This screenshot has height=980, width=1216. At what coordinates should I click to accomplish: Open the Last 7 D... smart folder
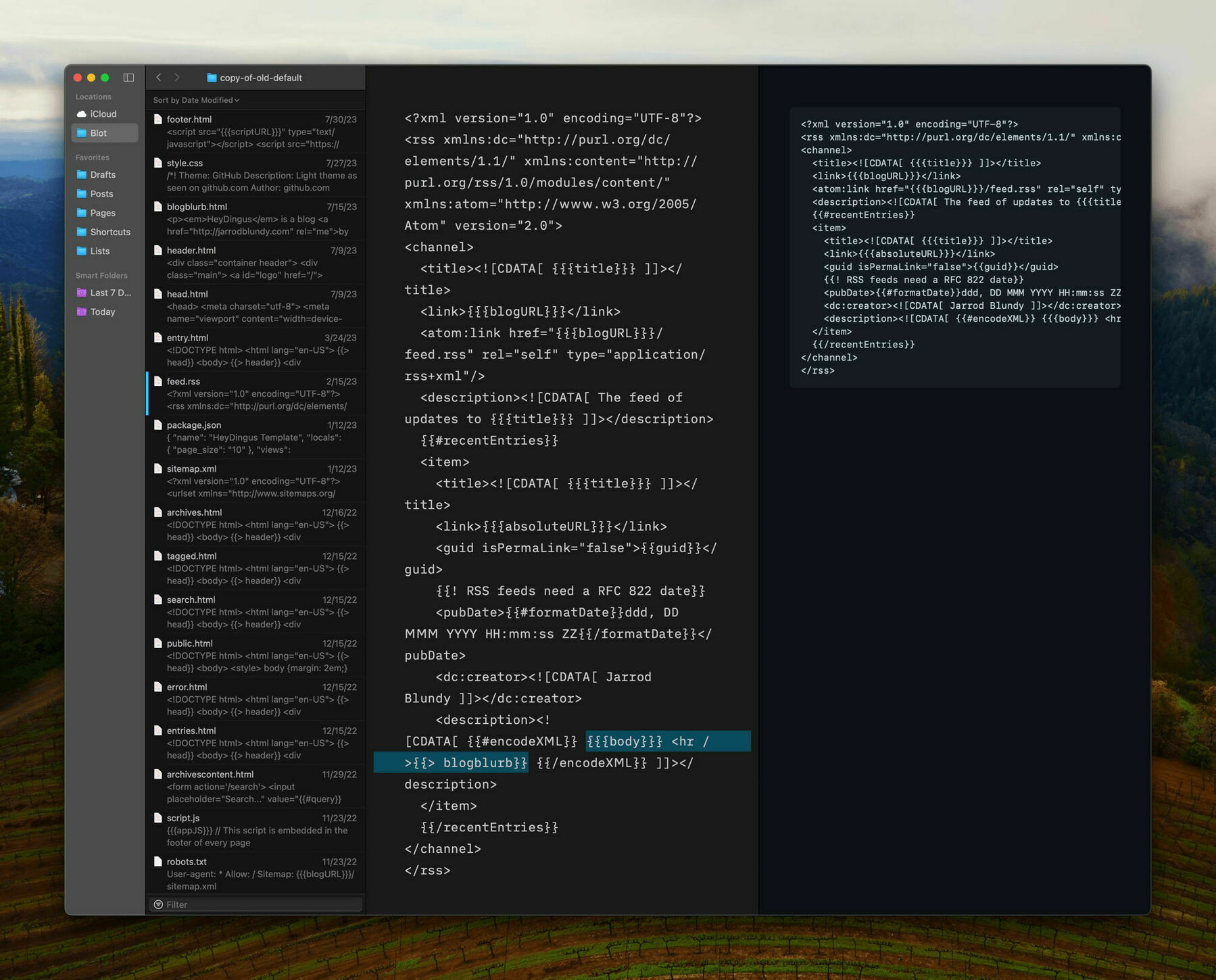pyautogui.click(x=105, y=293)
